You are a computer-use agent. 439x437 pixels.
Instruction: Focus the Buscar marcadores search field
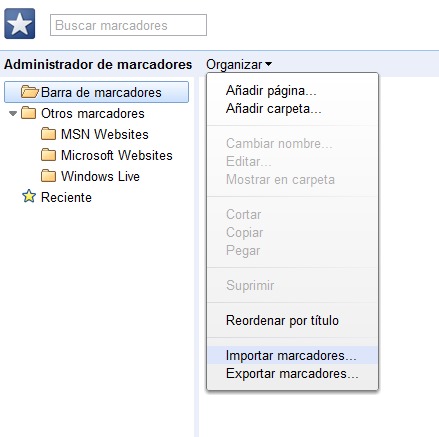pos(128,25)
